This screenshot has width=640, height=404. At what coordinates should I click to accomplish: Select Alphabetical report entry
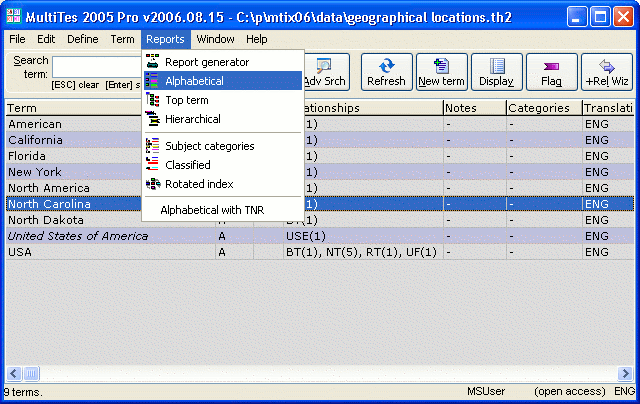(223, 81)
